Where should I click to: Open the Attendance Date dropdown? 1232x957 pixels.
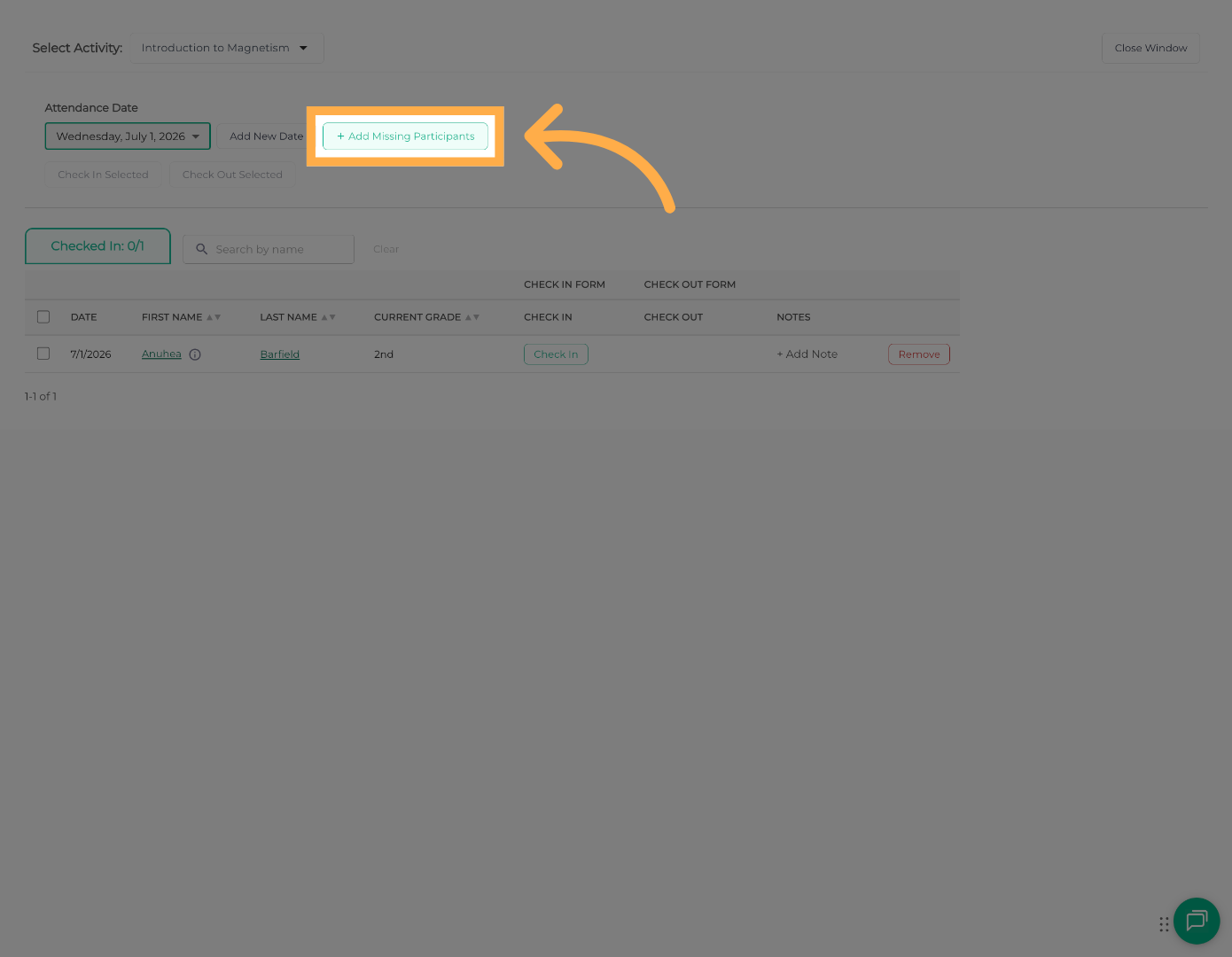(128, 136)
